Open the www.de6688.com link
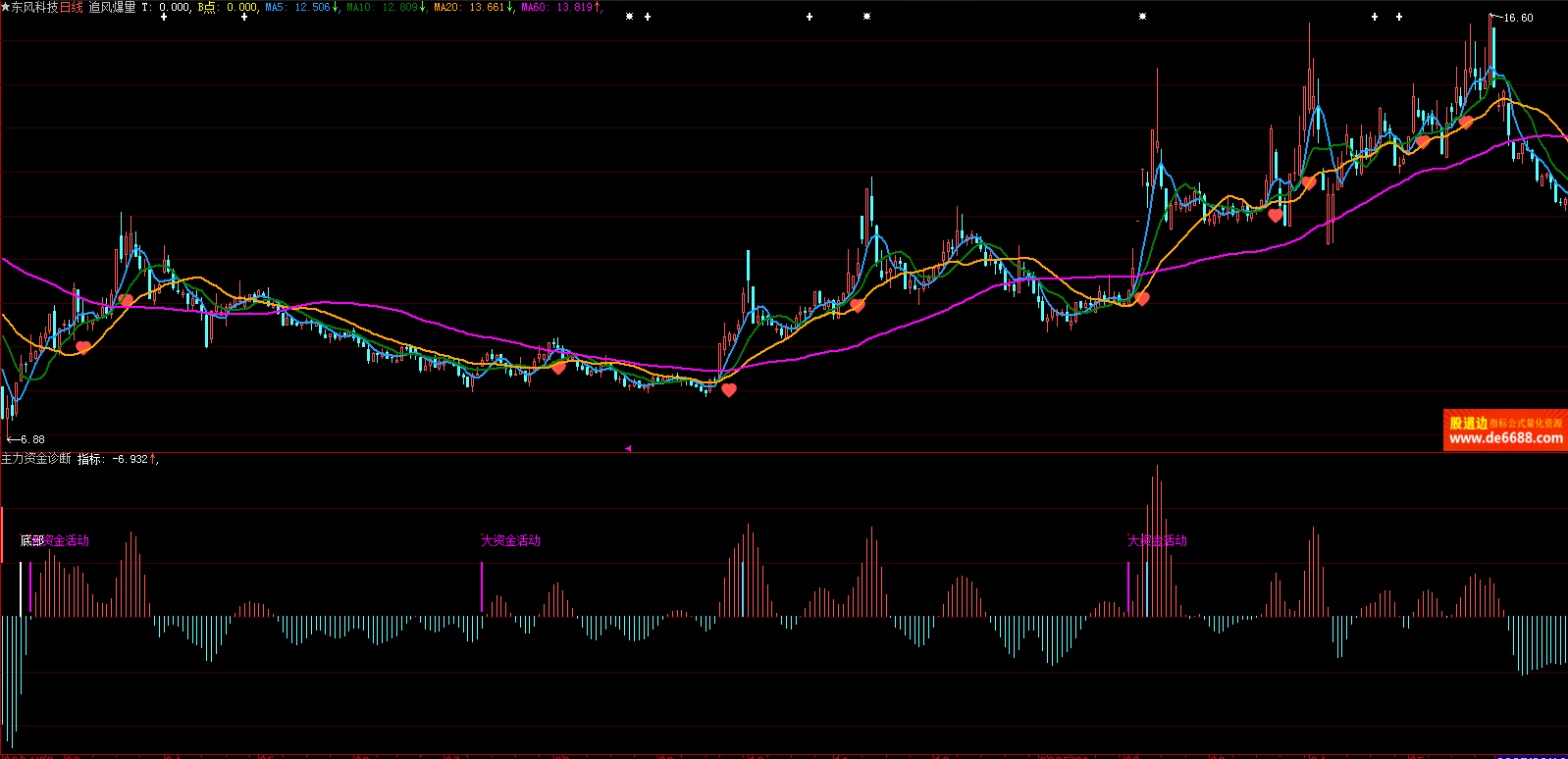The height and width of the screenshot is (759, 1568). click(x=1505, y=438)
